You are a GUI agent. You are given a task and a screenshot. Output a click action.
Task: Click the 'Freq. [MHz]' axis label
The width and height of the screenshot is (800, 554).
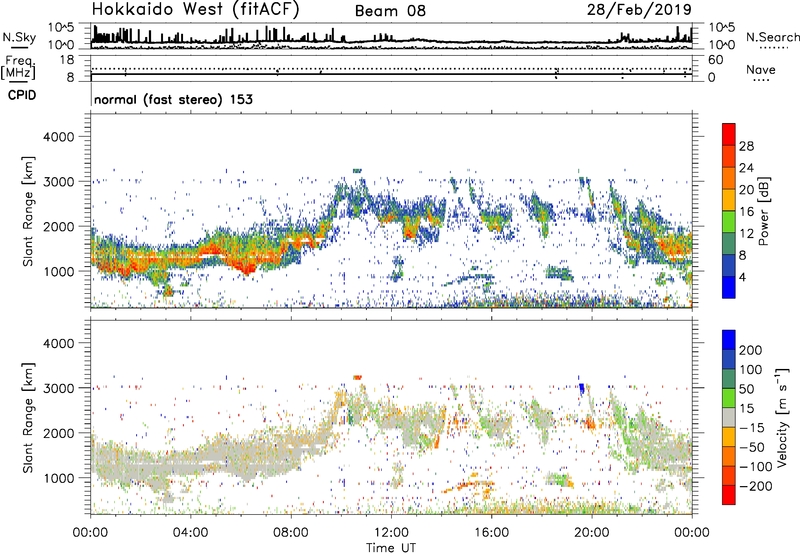(x=18, y=67)
